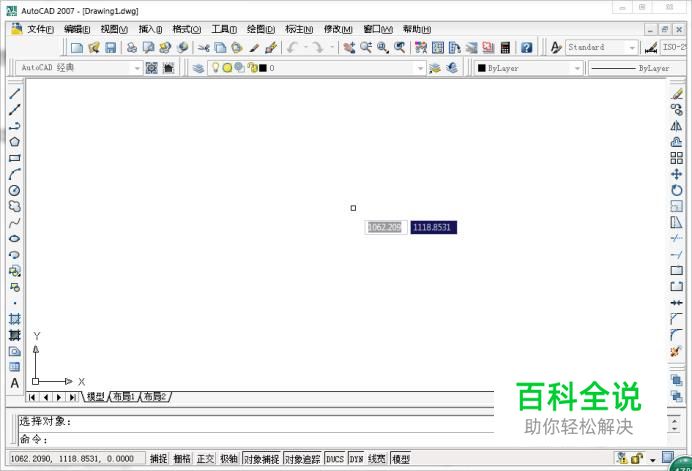
Task: Open the Layer Properties Manager icon
Action: pos(198,68)
